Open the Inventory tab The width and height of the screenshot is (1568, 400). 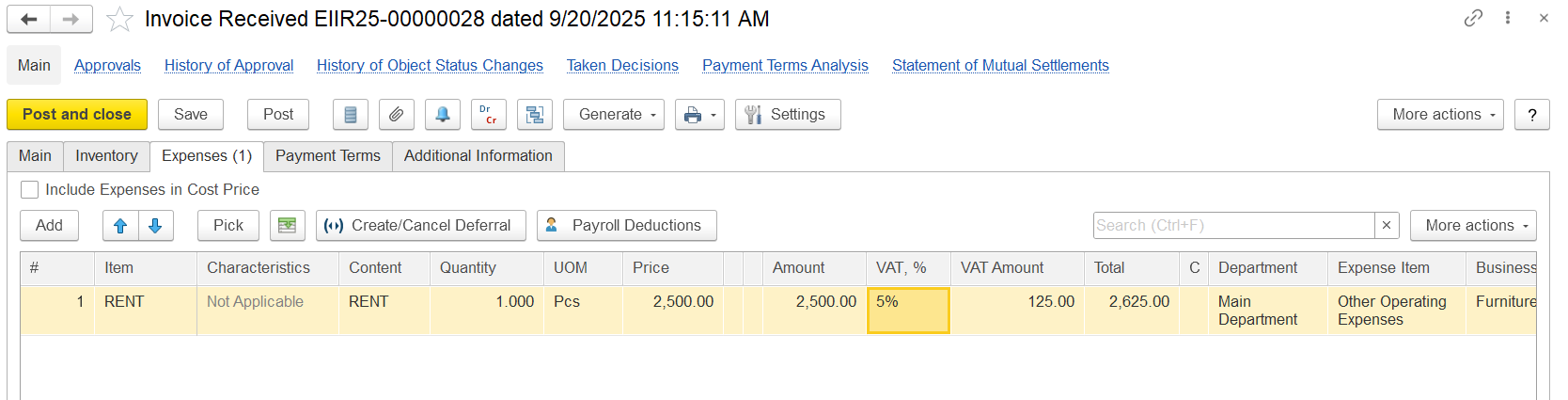106,156
